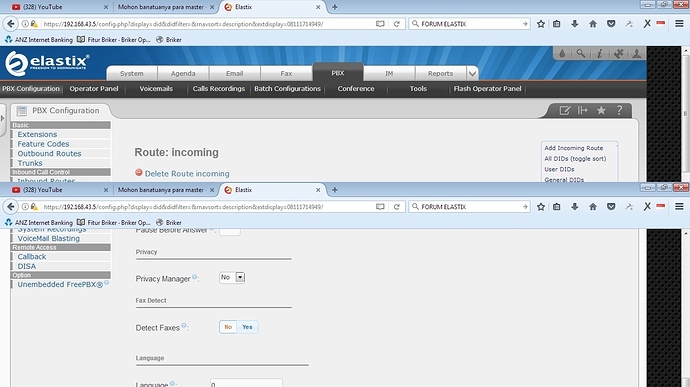Image resolution: width=690 pixels, height=387 pixels.
Task: Open the Fax tab in Elastix
Action: [x=286, y=74]
